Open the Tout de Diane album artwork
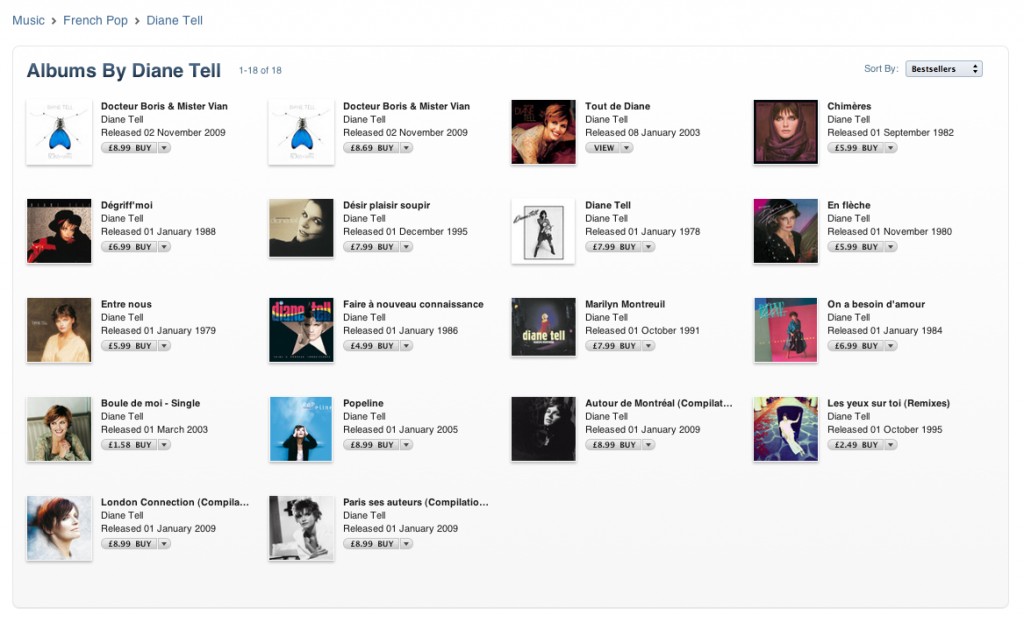This screenshot has width=1024, height=622. (543, 132)
